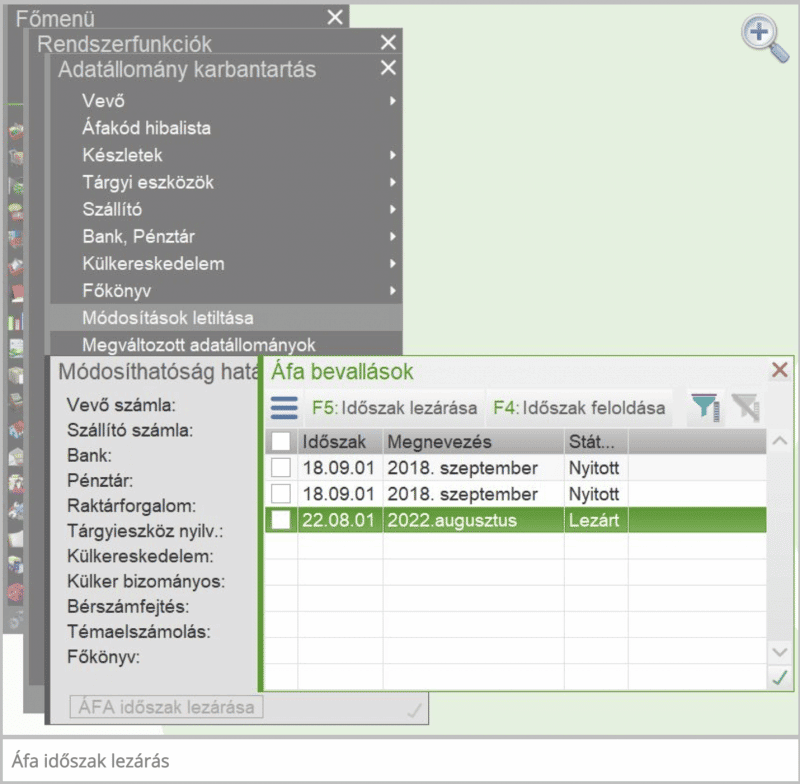The height and width of the screenshot is (784, 800).
Task: Click the Szállító számla: label
Action: tap(130, 431)
